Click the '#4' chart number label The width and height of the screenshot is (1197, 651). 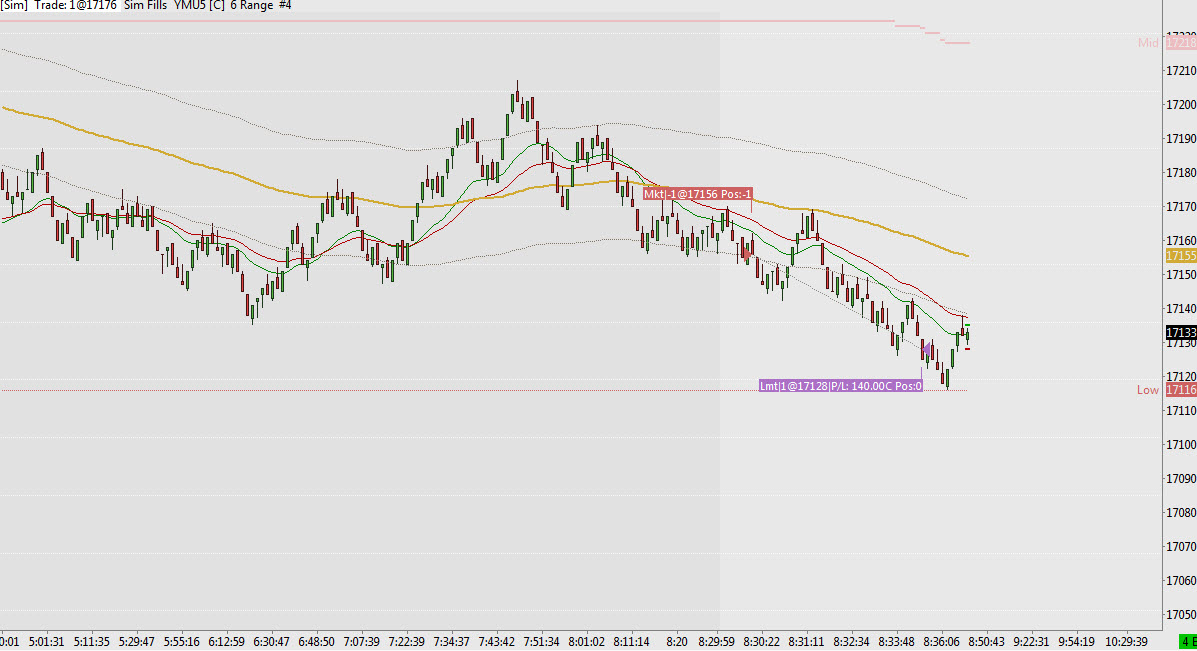click(x=285, y=5)
